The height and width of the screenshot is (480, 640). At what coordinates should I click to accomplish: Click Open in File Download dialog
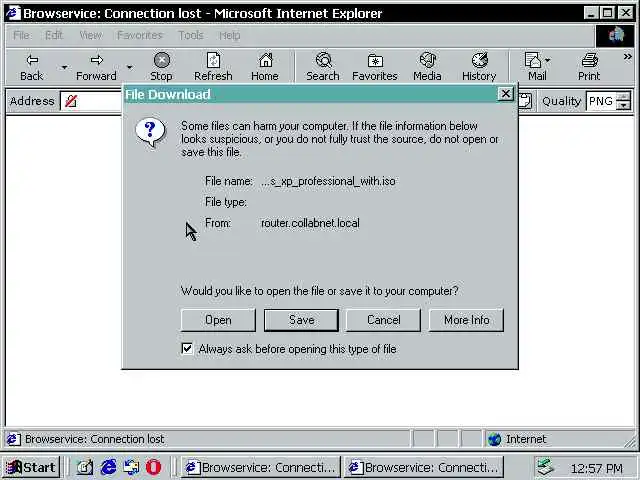(218, 320)
